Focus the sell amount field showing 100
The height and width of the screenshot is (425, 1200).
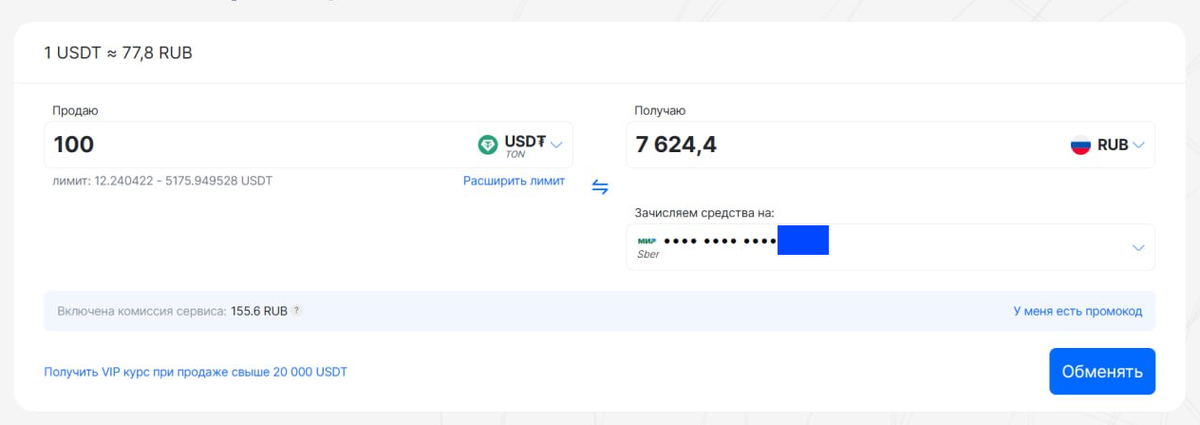coord(250,145)
